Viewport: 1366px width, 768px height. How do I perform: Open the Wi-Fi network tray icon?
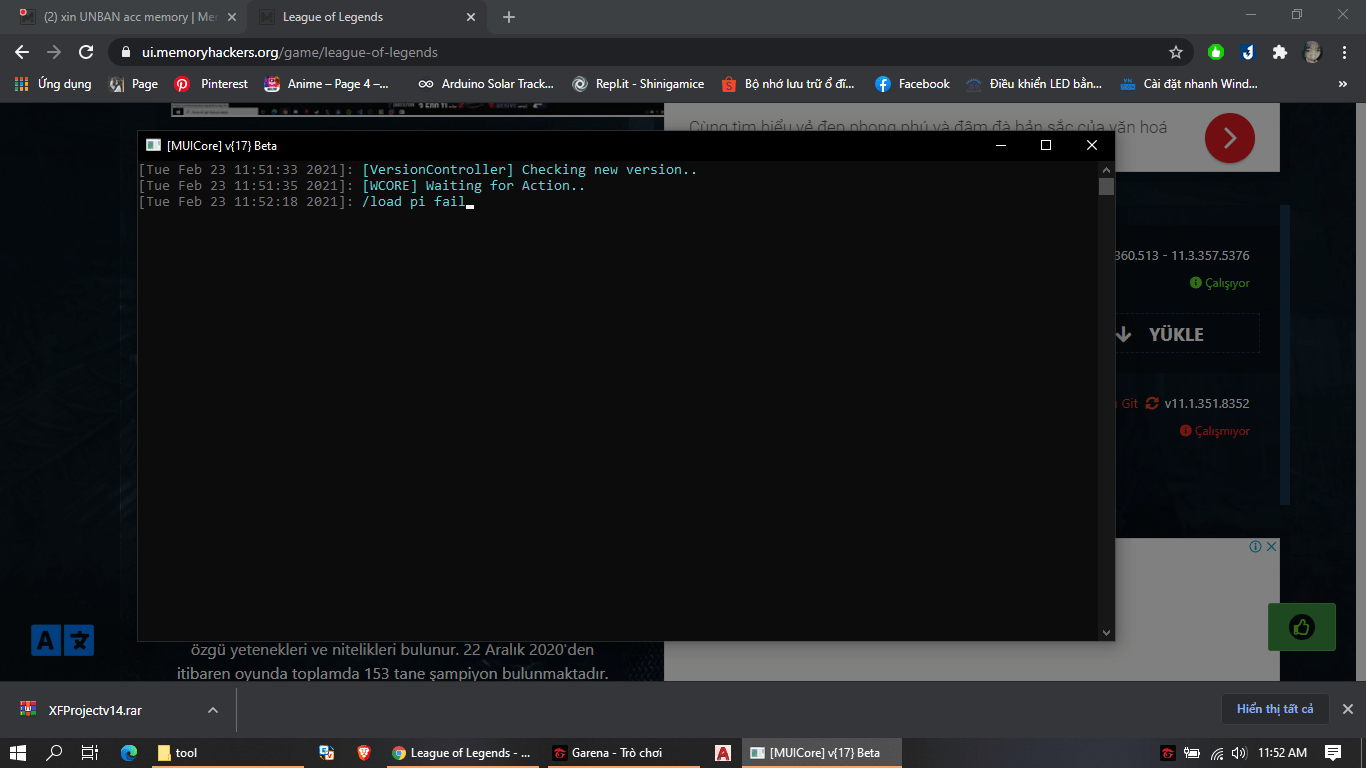tap(1217, 752)
